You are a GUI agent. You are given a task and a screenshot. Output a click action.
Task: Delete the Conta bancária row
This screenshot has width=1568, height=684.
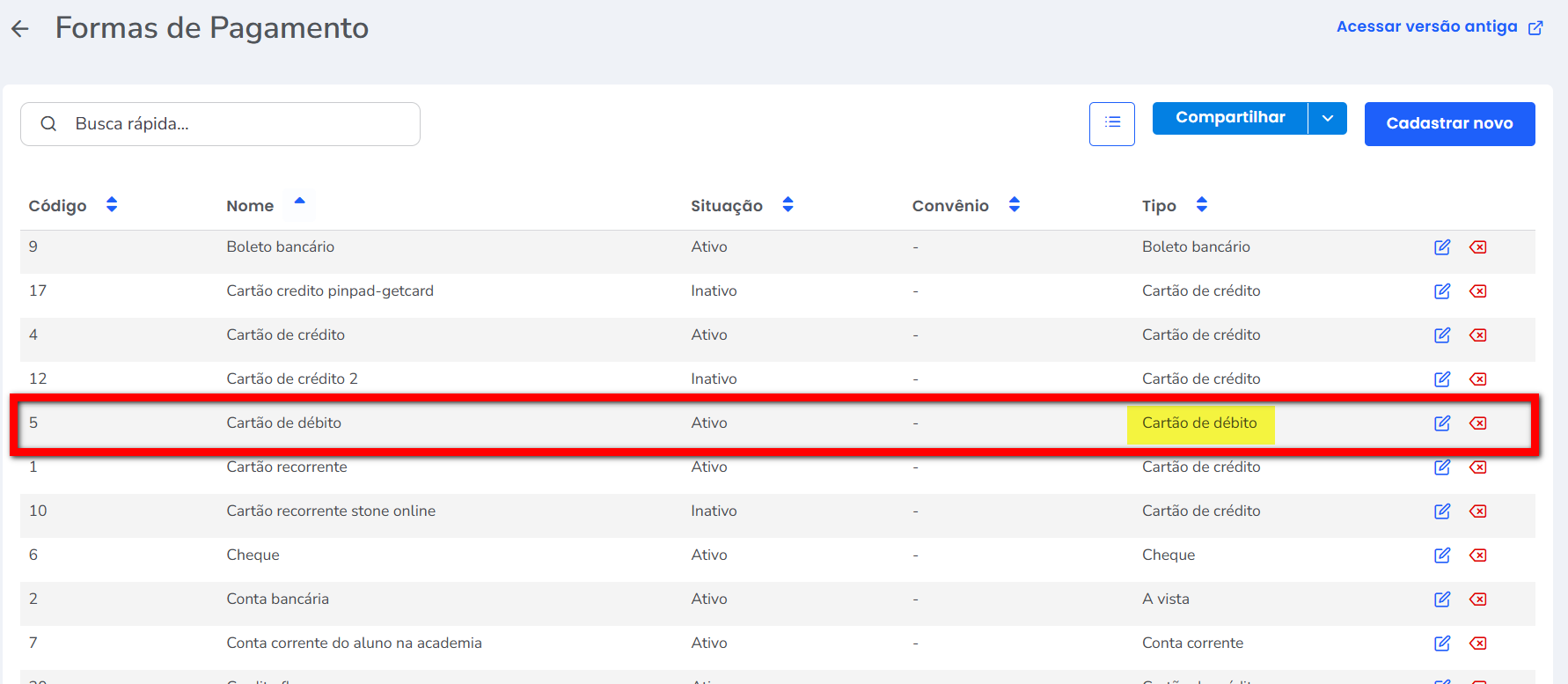pos(1477,599)
